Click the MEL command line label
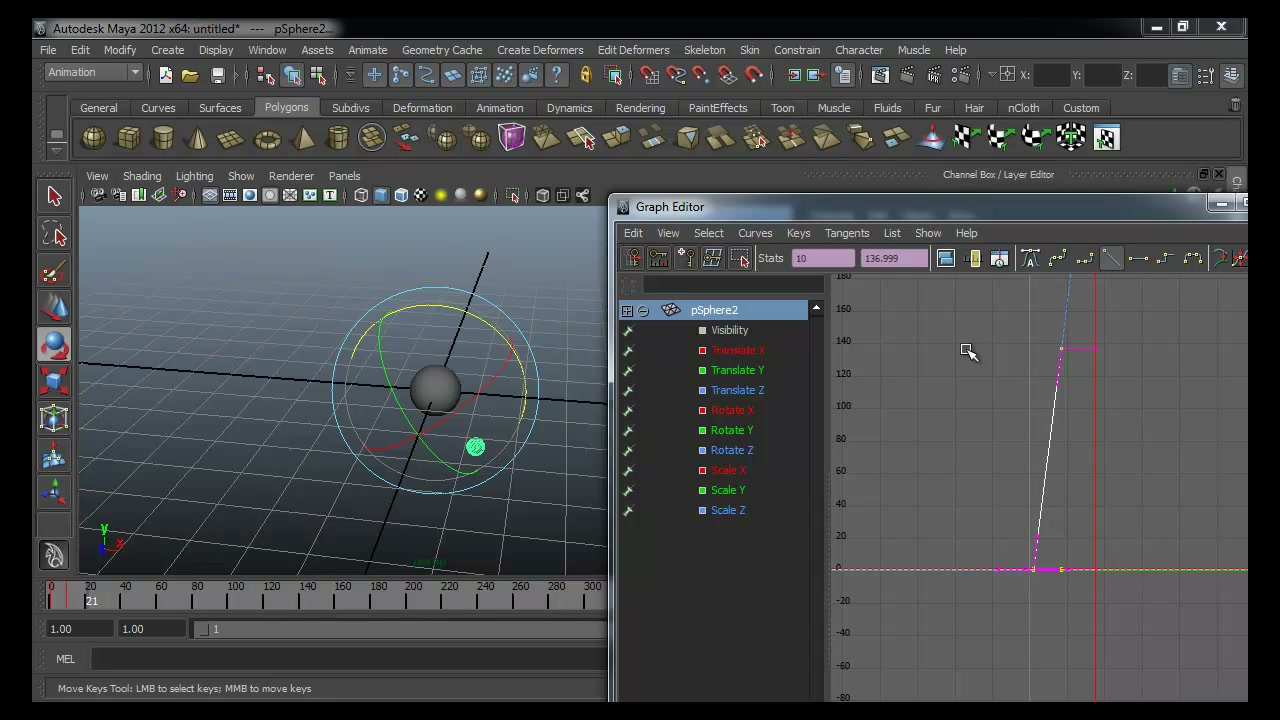The image size is (1280, 720). tap(65, 659)
